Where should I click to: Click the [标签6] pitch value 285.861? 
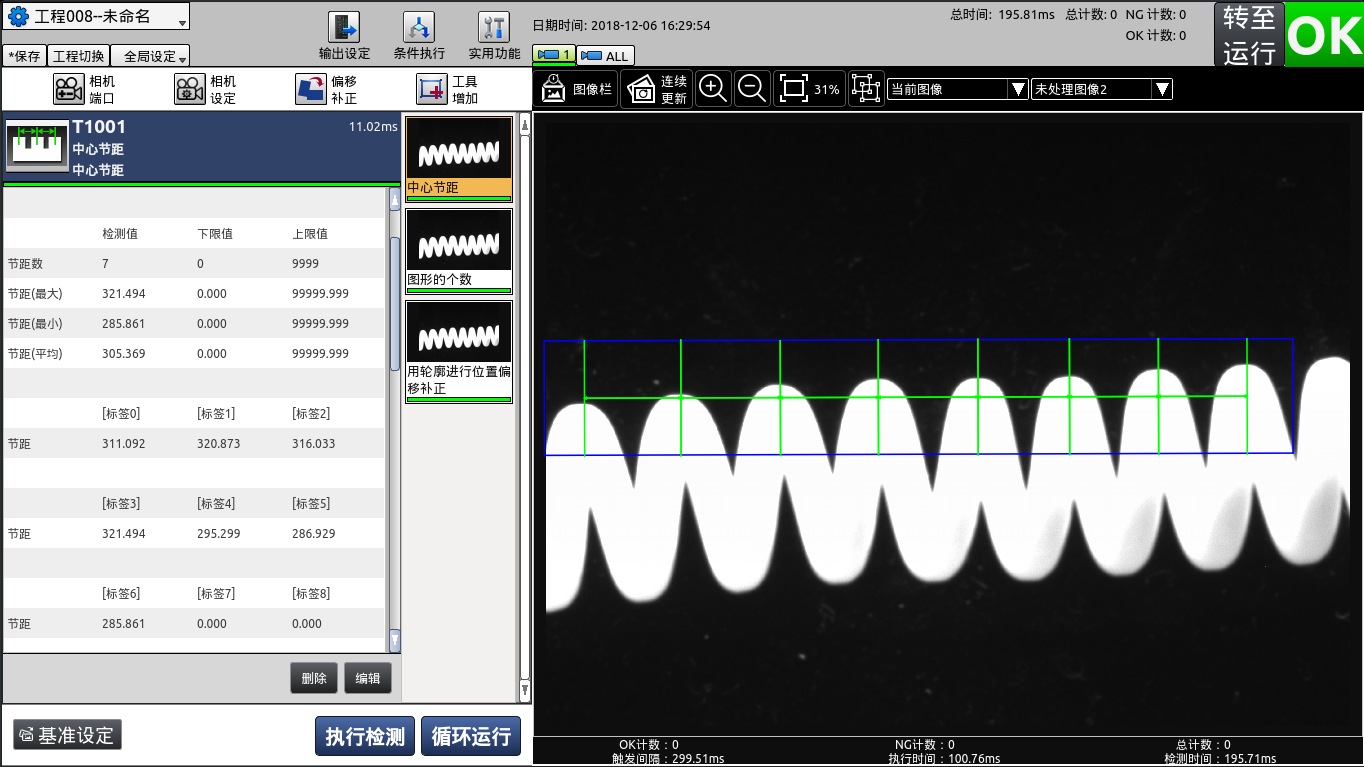124,624
